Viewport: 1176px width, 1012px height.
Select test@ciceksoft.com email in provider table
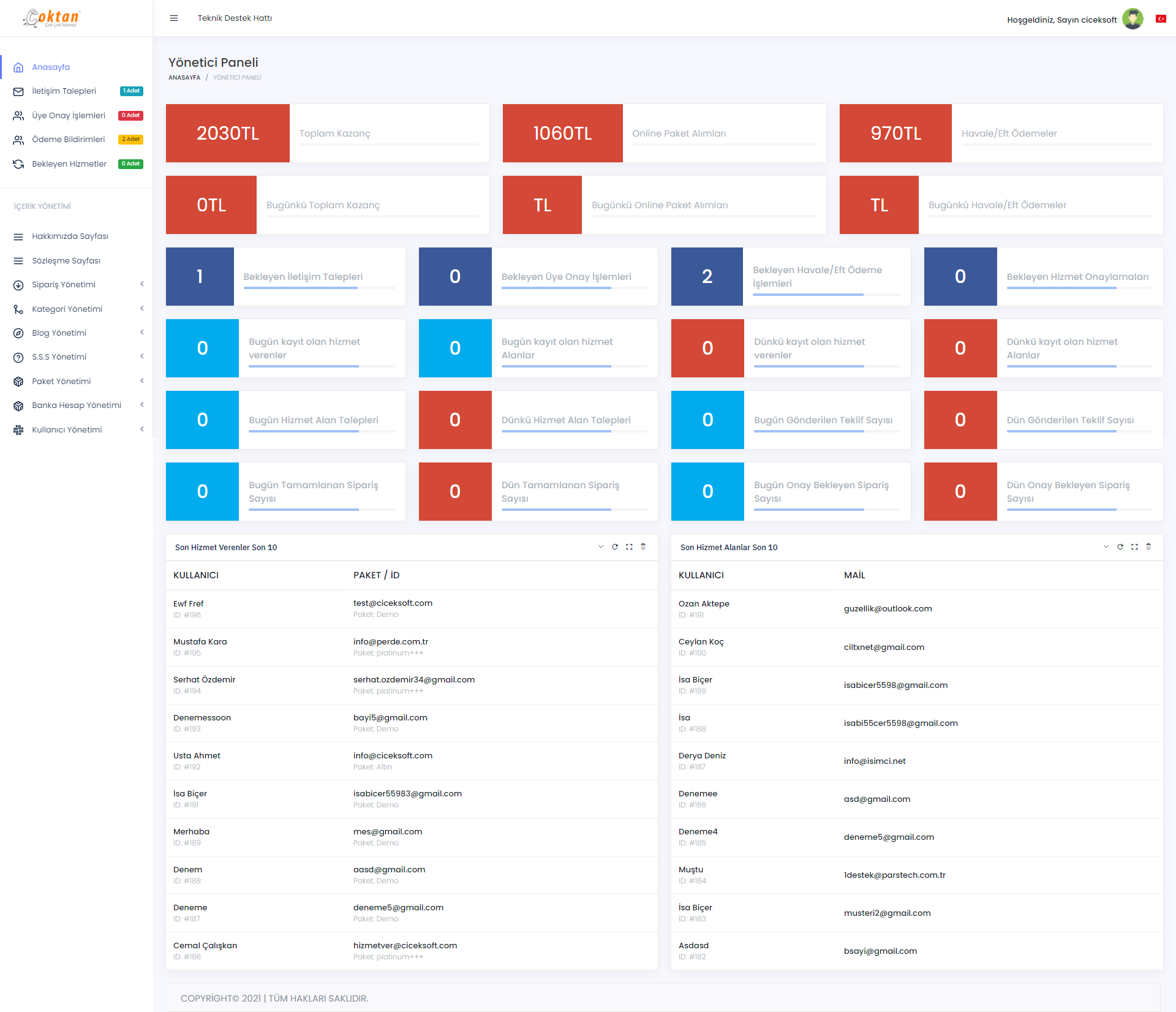(x=393, y=603)
